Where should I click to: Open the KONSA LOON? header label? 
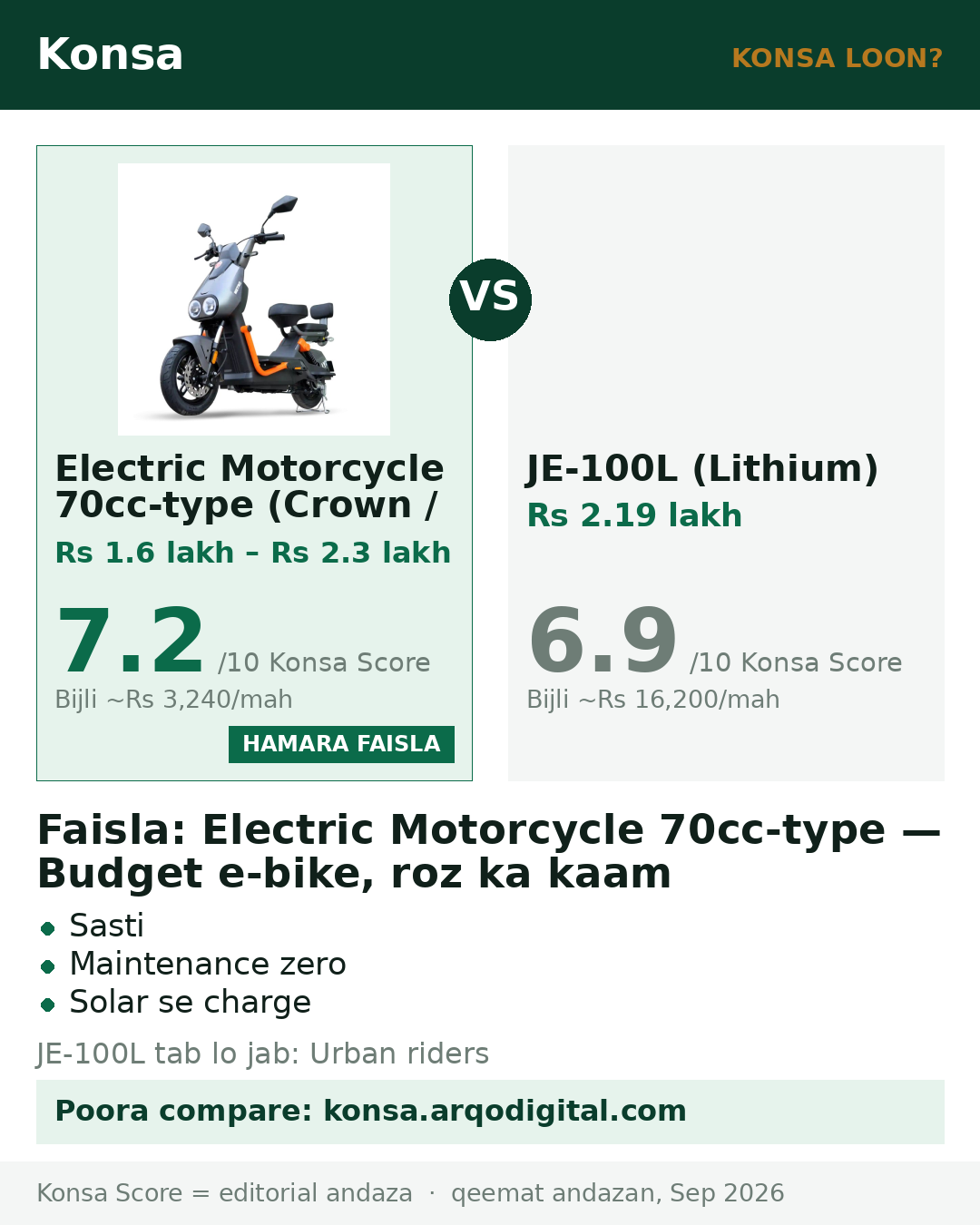837,58
